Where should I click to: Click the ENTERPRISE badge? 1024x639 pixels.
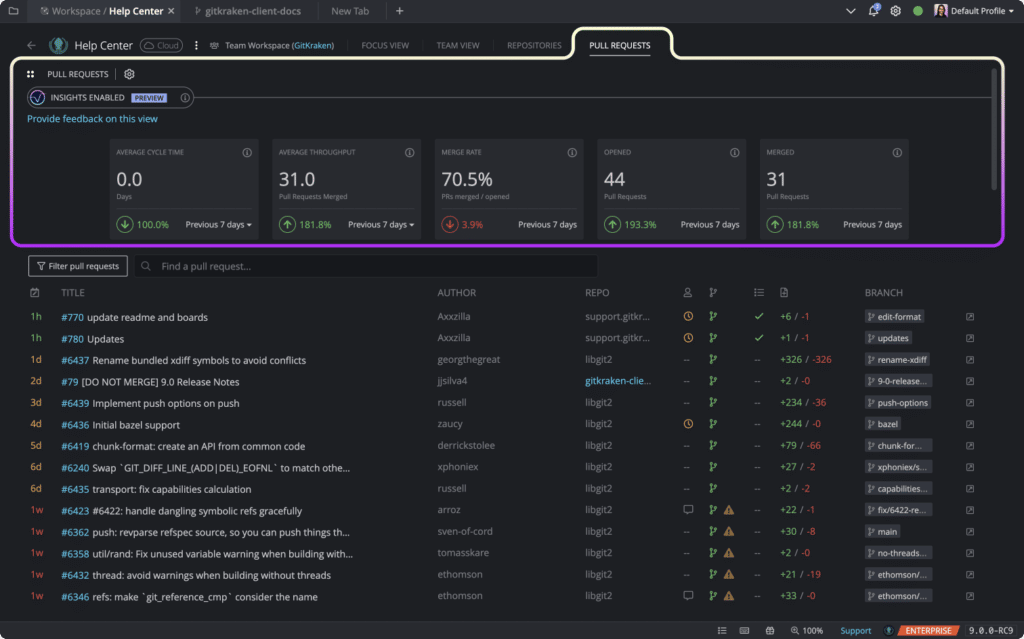(x=928, y=631)
